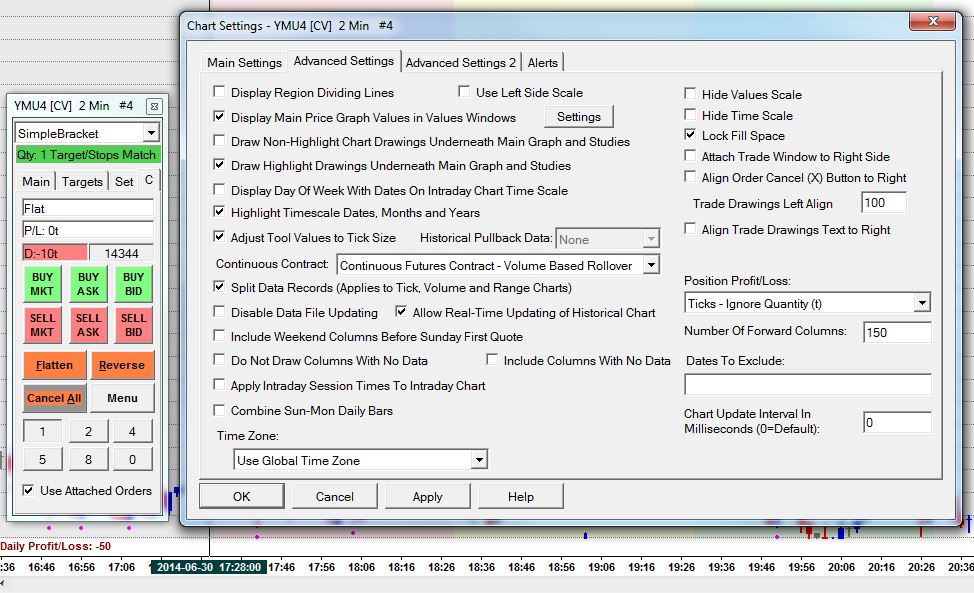Uncheck Use Attached Orders in trade window
This screenshot has height=593, width=974.
tap(28, 490)
